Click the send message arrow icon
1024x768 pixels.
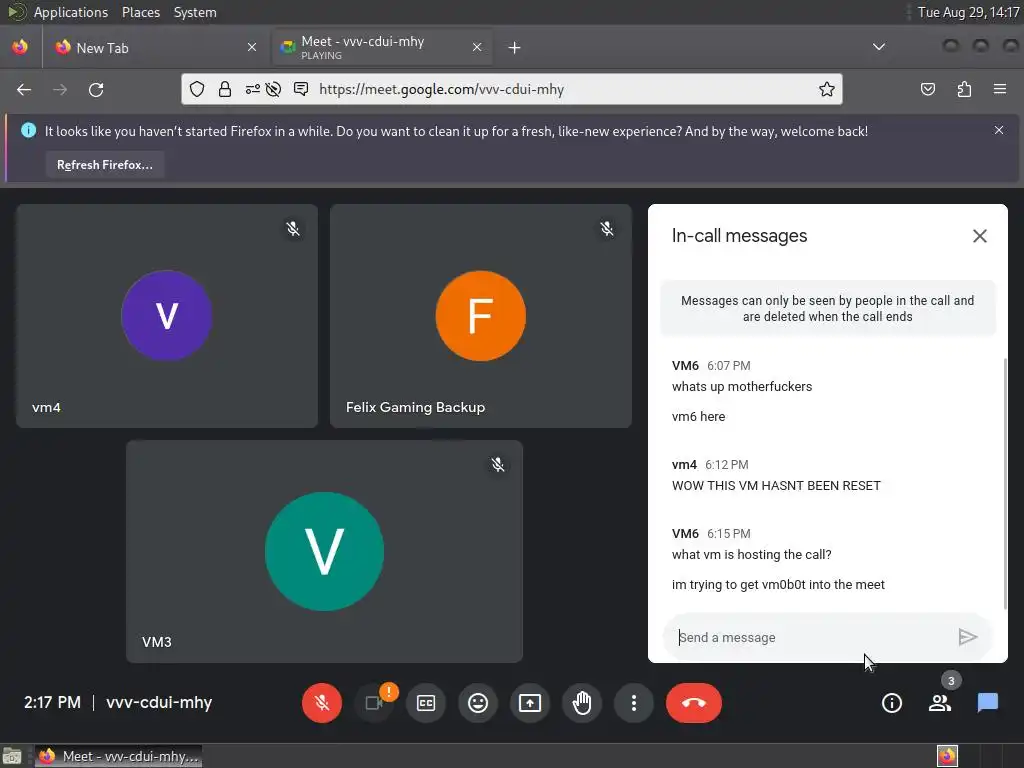(x=967, y=637)
